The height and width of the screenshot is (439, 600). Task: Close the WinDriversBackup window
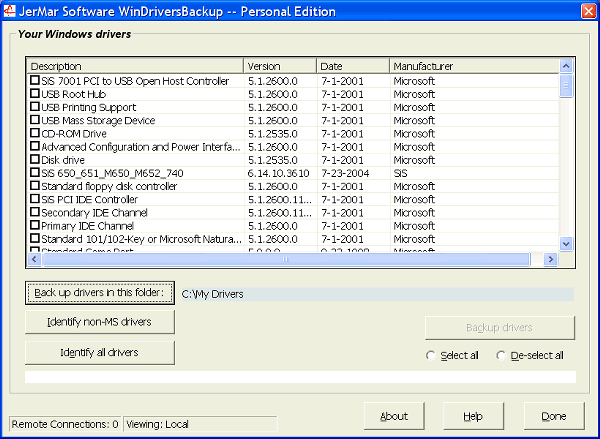click(x=589, y=11)
